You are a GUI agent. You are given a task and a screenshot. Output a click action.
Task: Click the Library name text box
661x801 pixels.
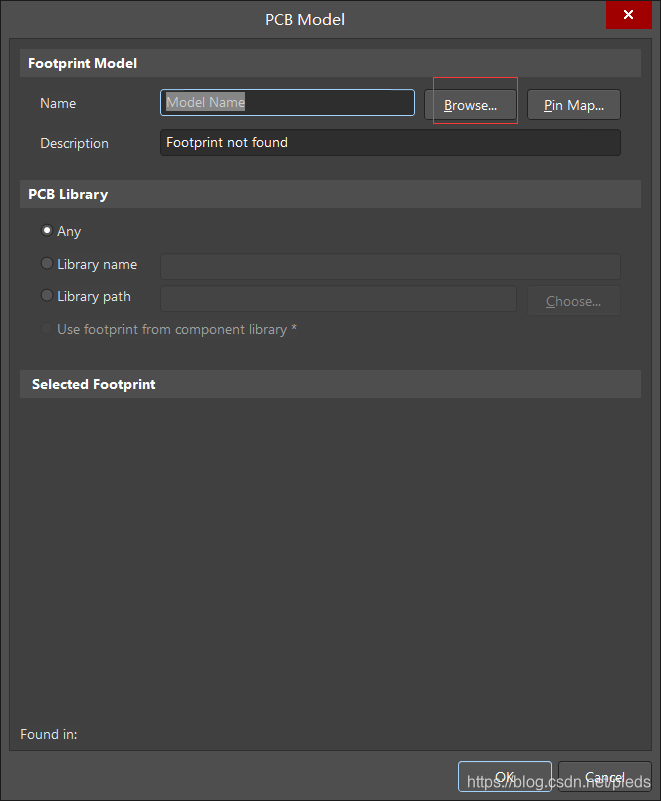click(x=390, y=266)
